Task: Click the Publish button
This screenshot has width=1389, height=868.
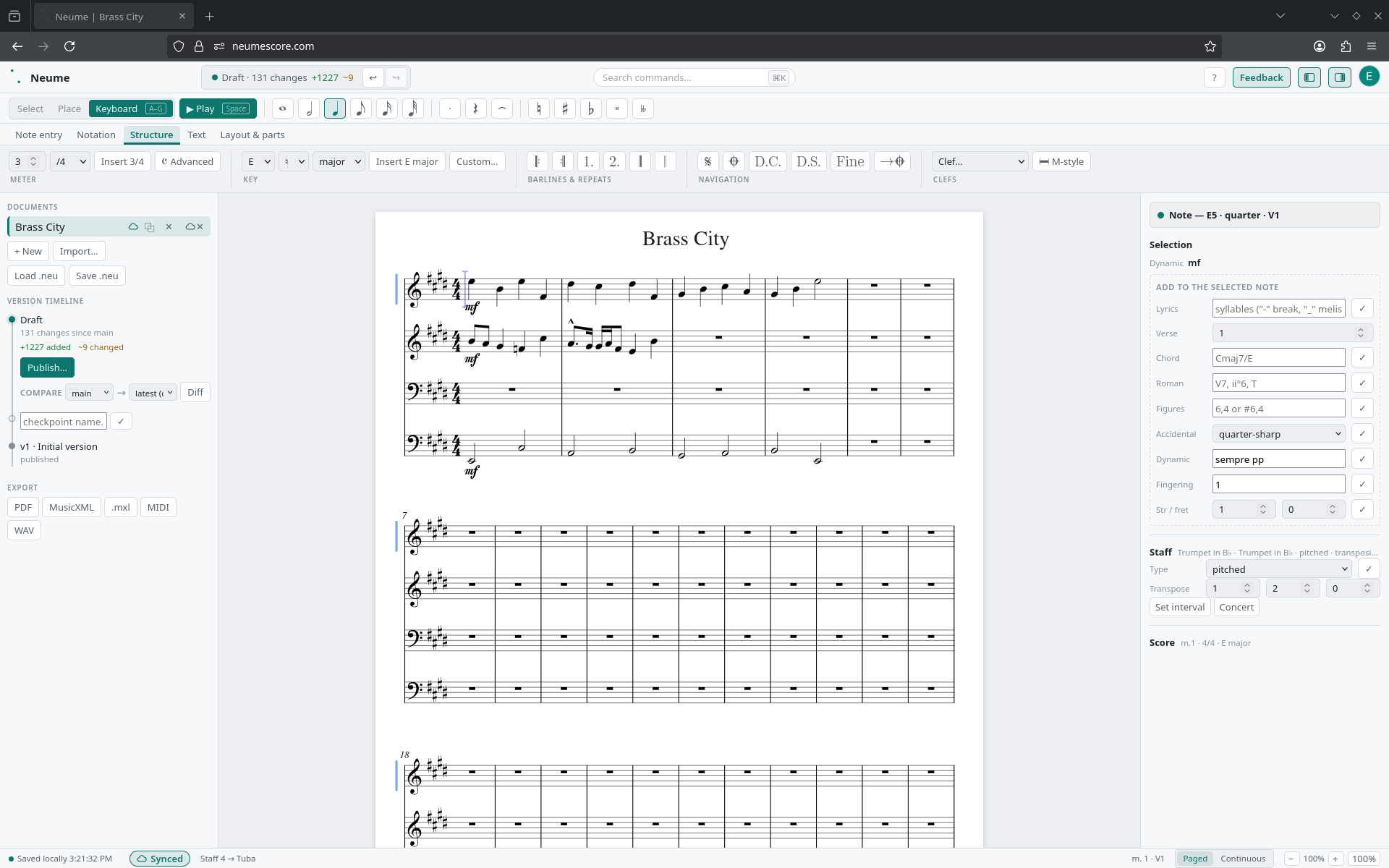Action: click(47, 367)
